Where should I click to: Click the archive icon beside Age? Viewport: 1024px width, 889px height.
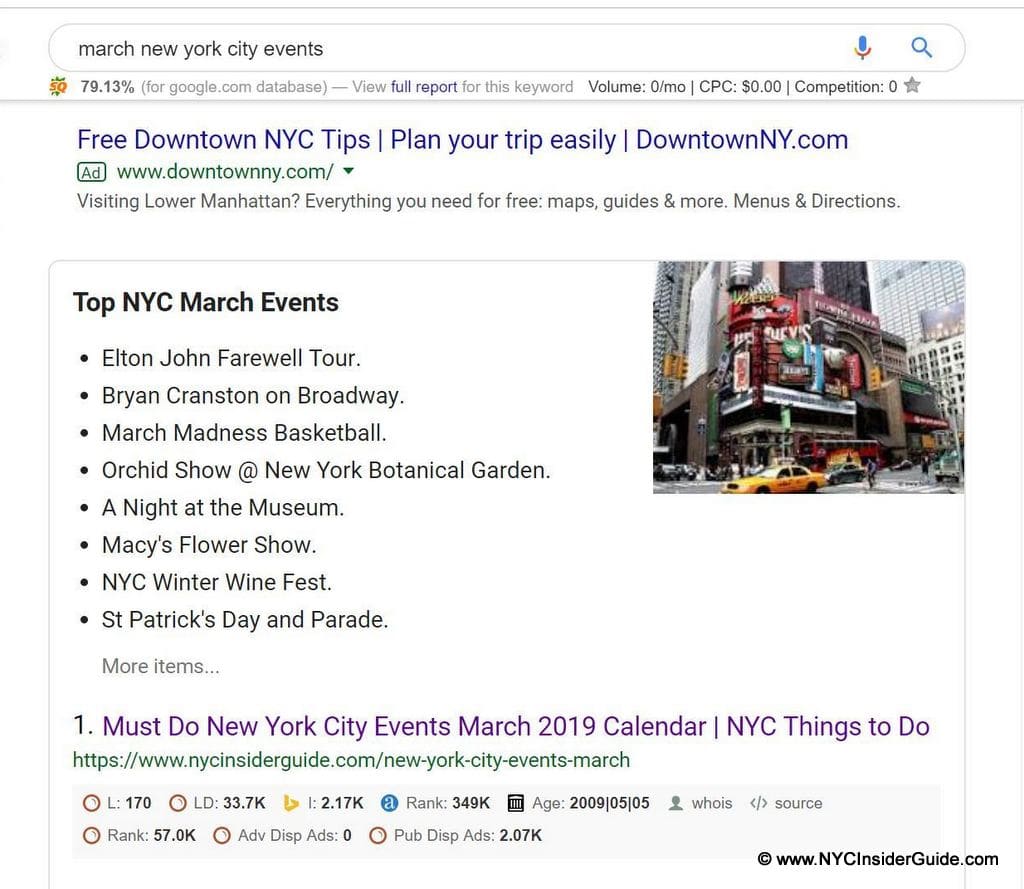point(515,803)
